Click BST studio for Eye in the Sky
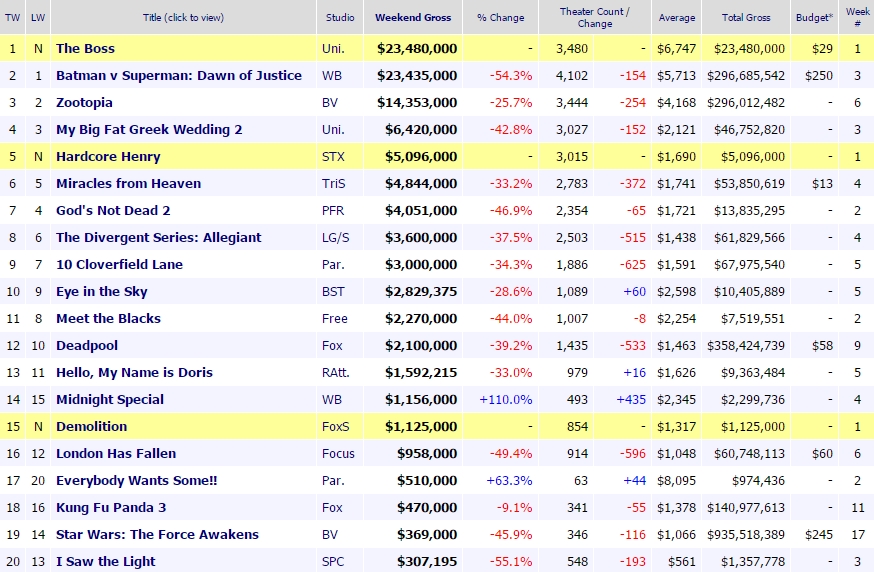This screenshot has height=572, width=874. 333,292
